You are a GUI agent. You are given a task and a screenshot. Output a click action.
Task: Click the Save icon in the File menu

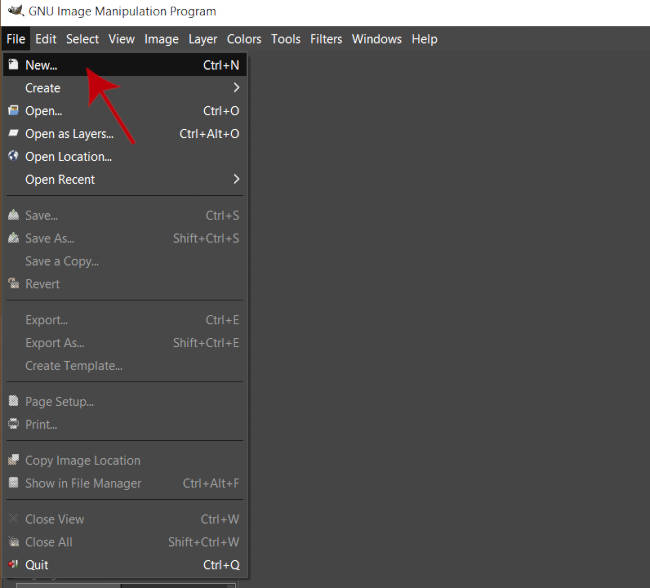point(13,215)
